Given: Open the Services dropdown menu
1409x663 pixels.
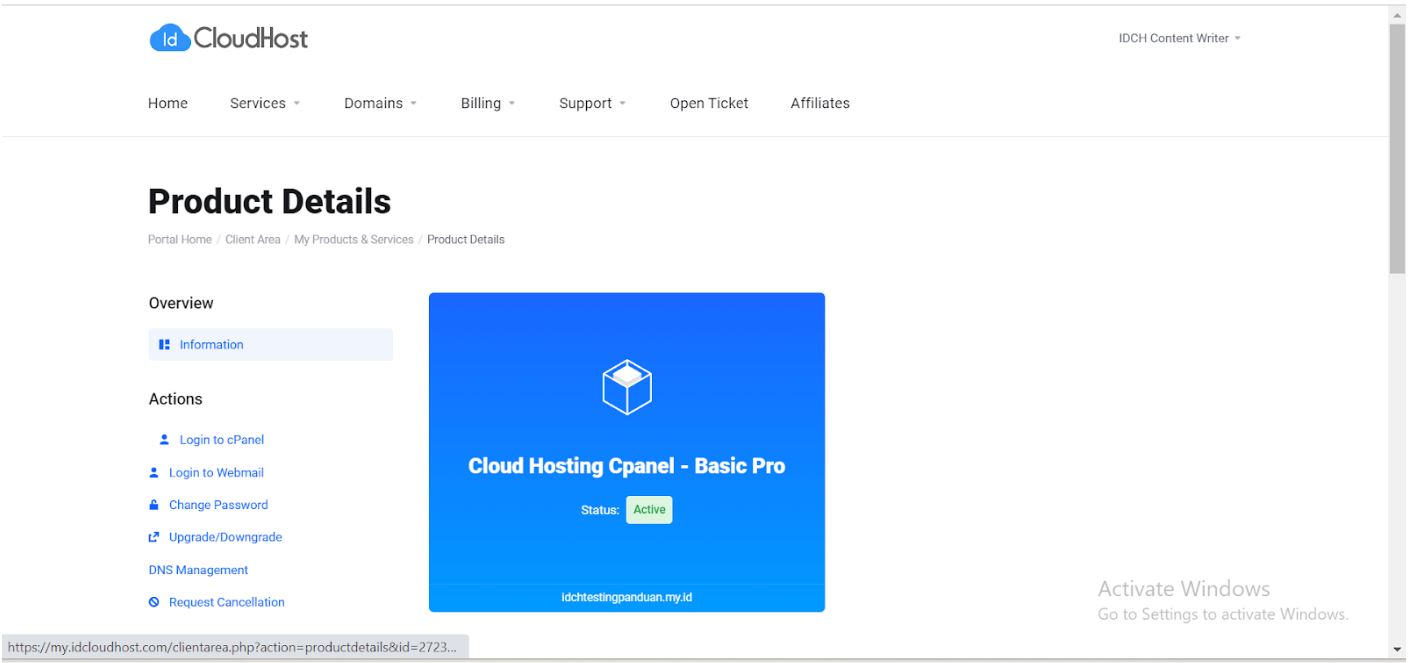Looking at the screenshot, I should click(264, 103).
